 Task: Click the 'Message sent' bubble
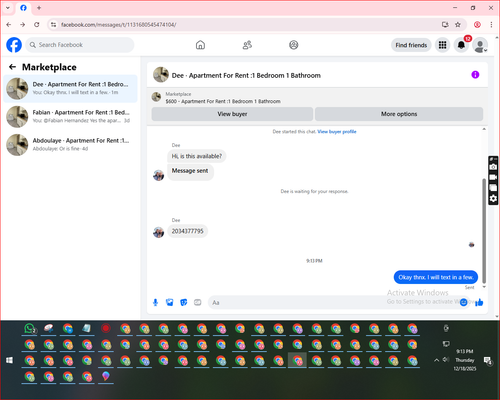point(190,171)
